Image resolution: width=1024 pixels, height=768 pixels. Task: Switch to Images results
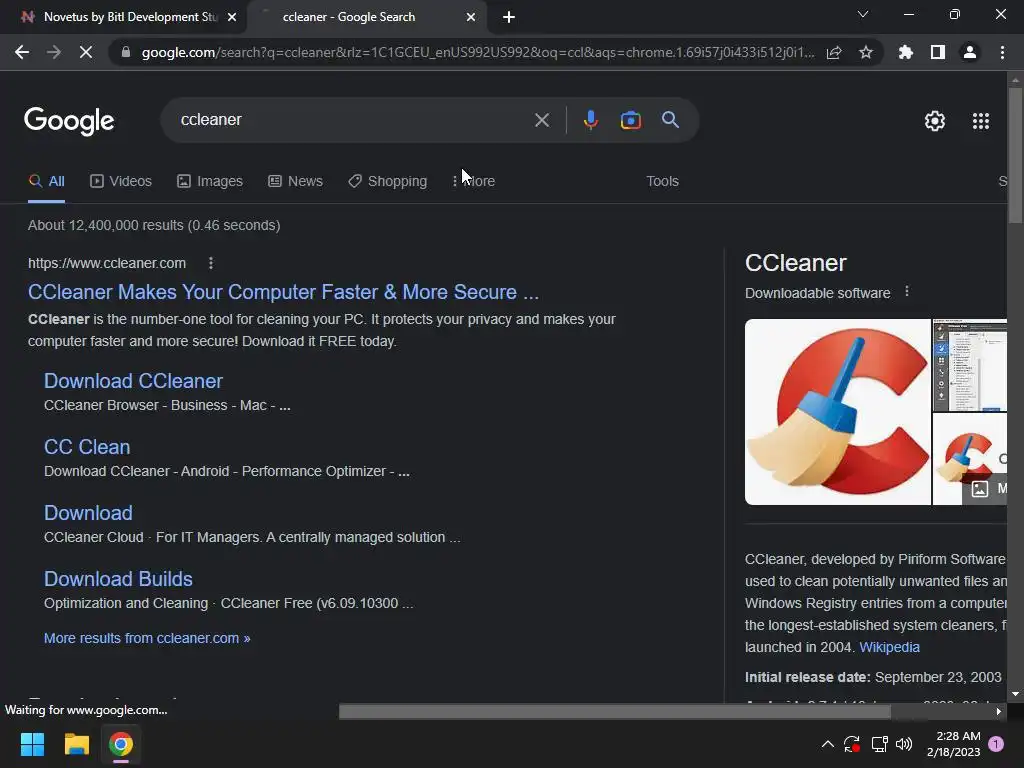(210, 181)
